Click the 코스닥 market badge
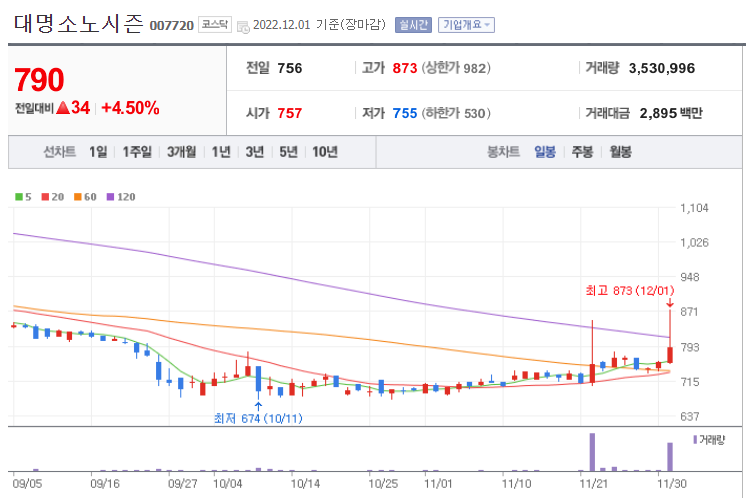Image resolution: width=746 pixels, height=498 pixels. [215, 25]
